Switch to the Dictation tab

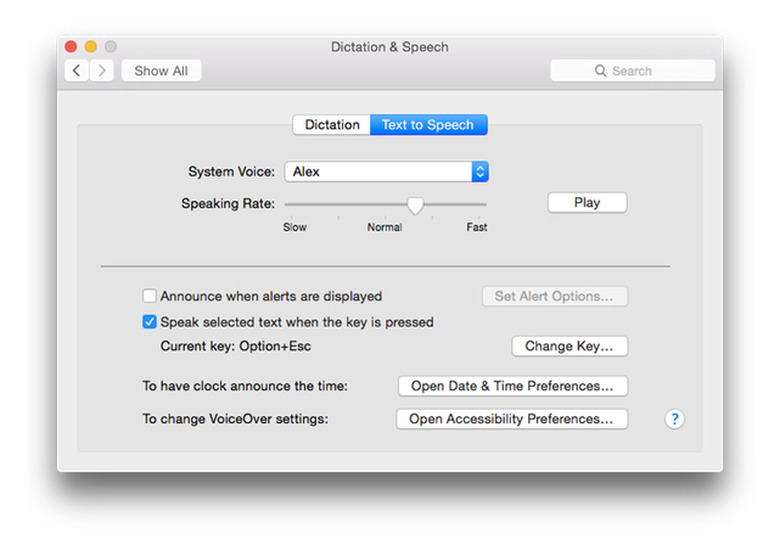pos(332,124)
